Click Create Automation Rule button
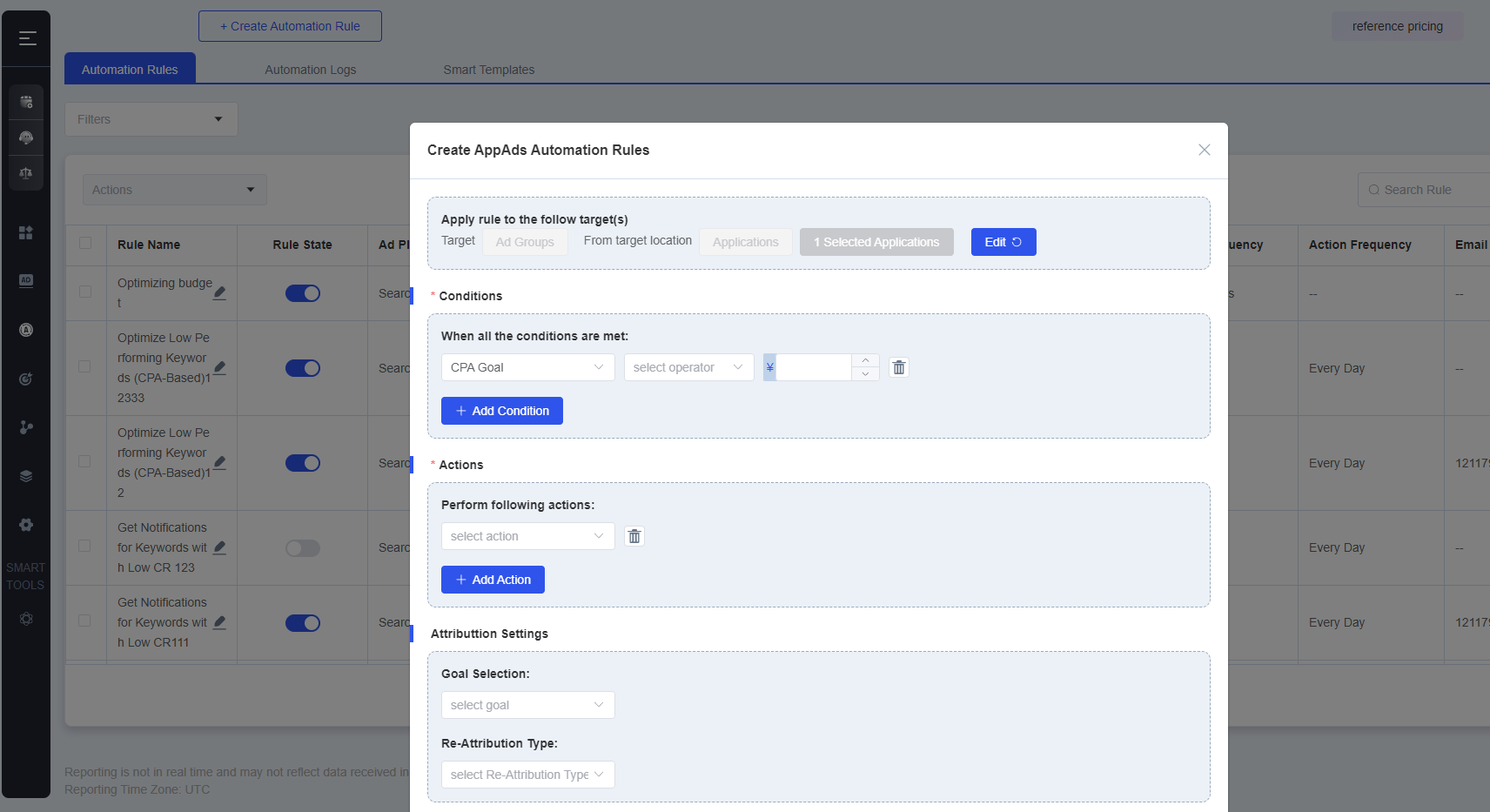This screenshot has height=812, width=1490. (290, 26)
